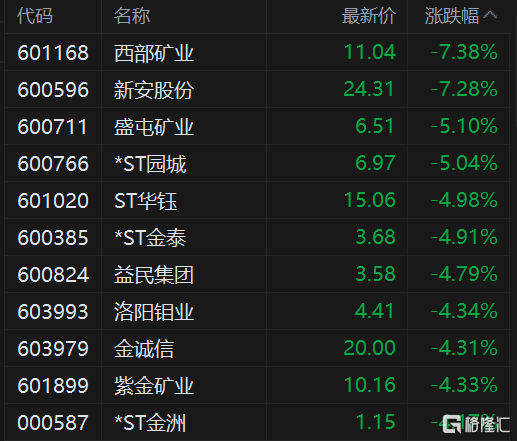The height and width of the screenshot is (441, 517).
Task: Click change value -4.91%
Action: pyautogui.click(x=464, y=237)
